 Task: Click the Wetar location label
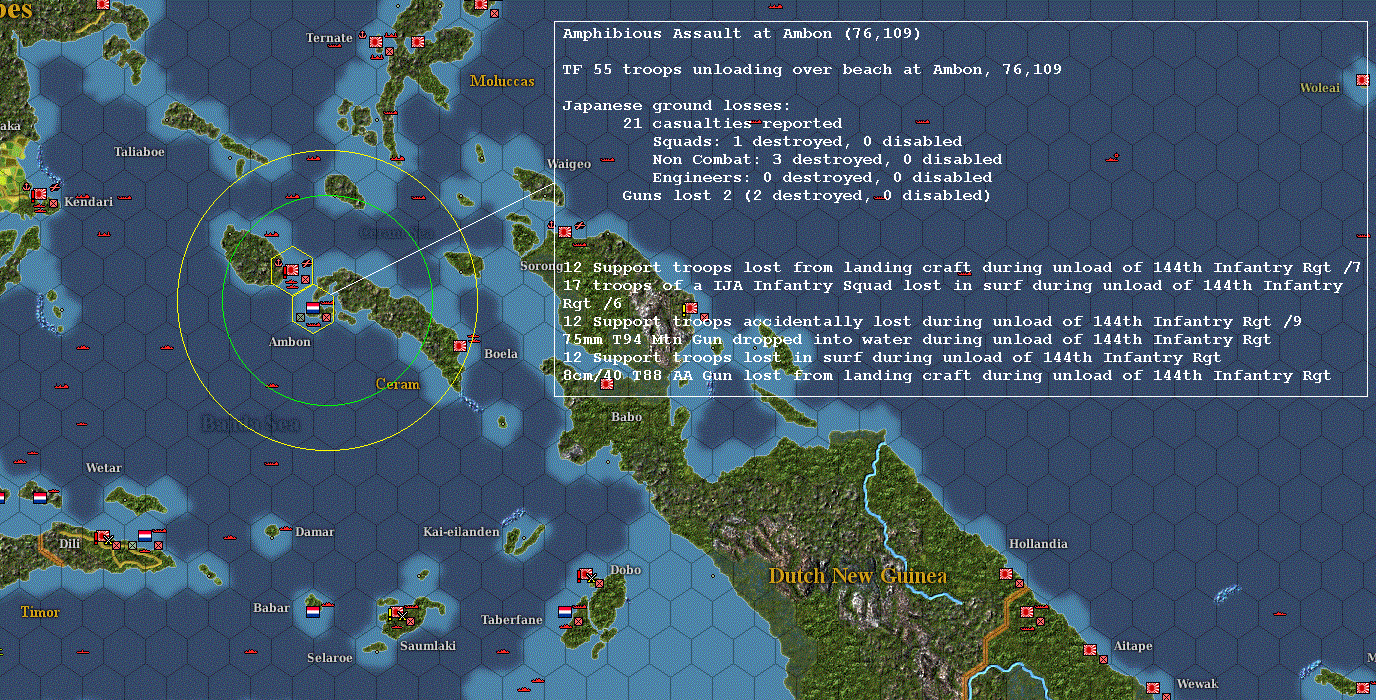click(x=104, y=468)
